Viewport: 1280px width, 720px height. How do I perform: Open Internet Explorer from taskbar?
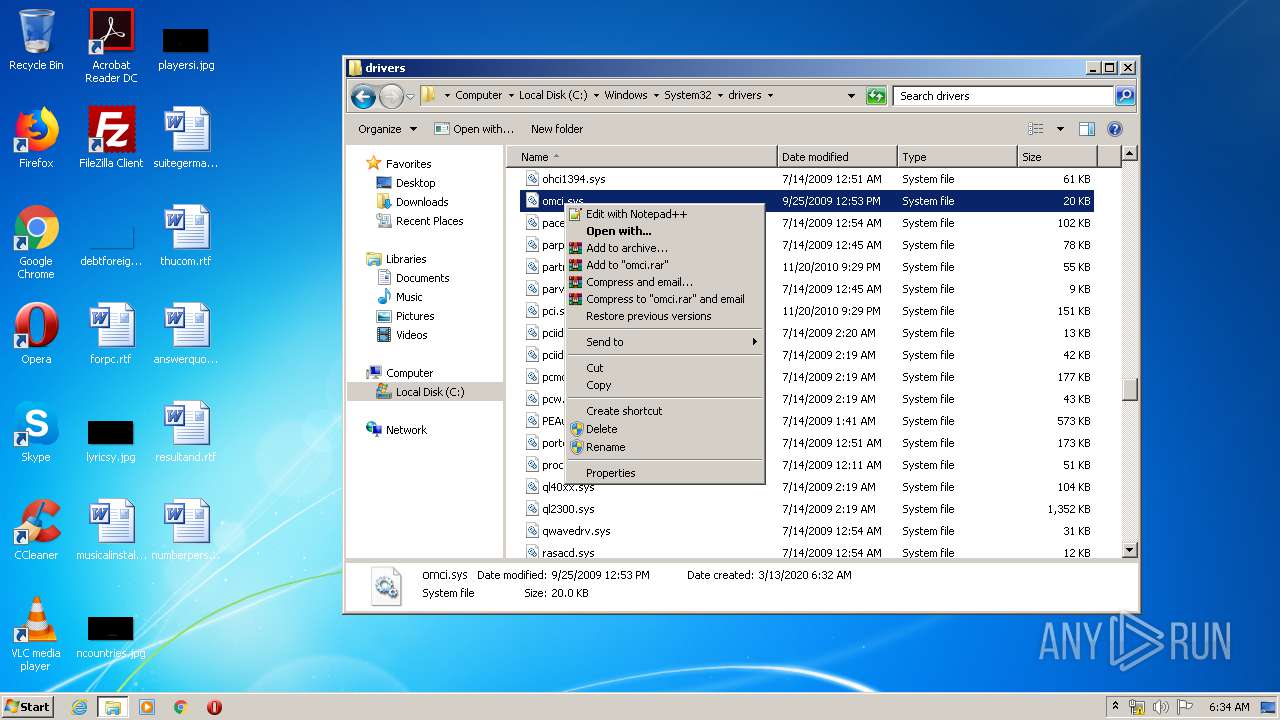(80, 707)
